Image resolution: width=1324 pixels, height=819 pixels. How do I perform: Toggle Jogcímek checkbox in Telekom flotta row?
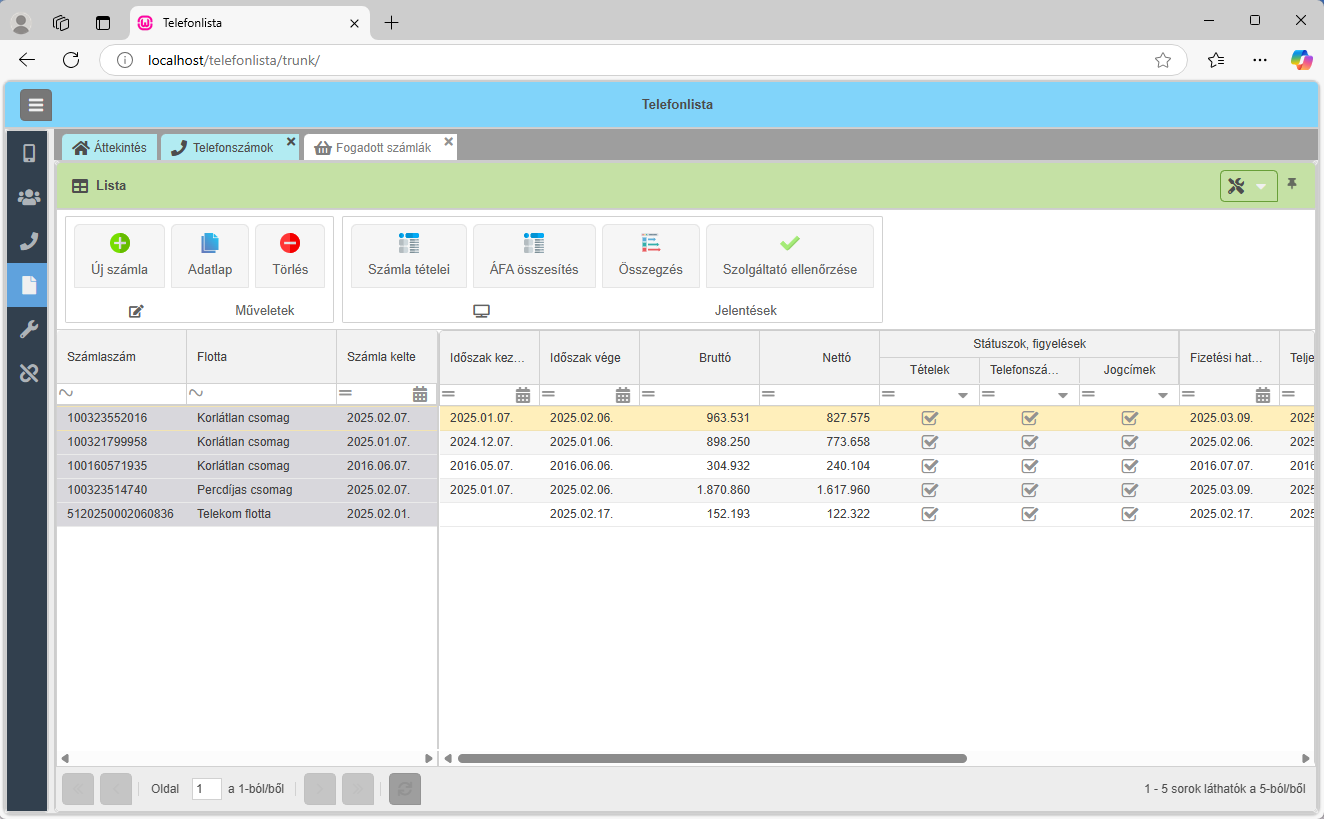point(1129,514)
